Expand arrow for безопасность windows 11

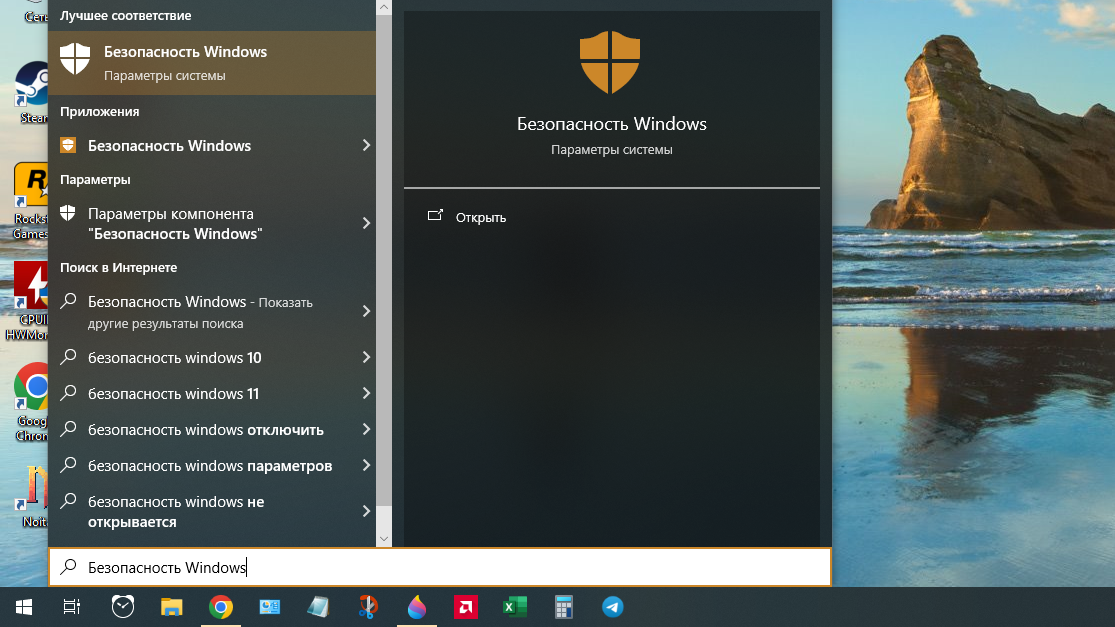coord(366,393)
